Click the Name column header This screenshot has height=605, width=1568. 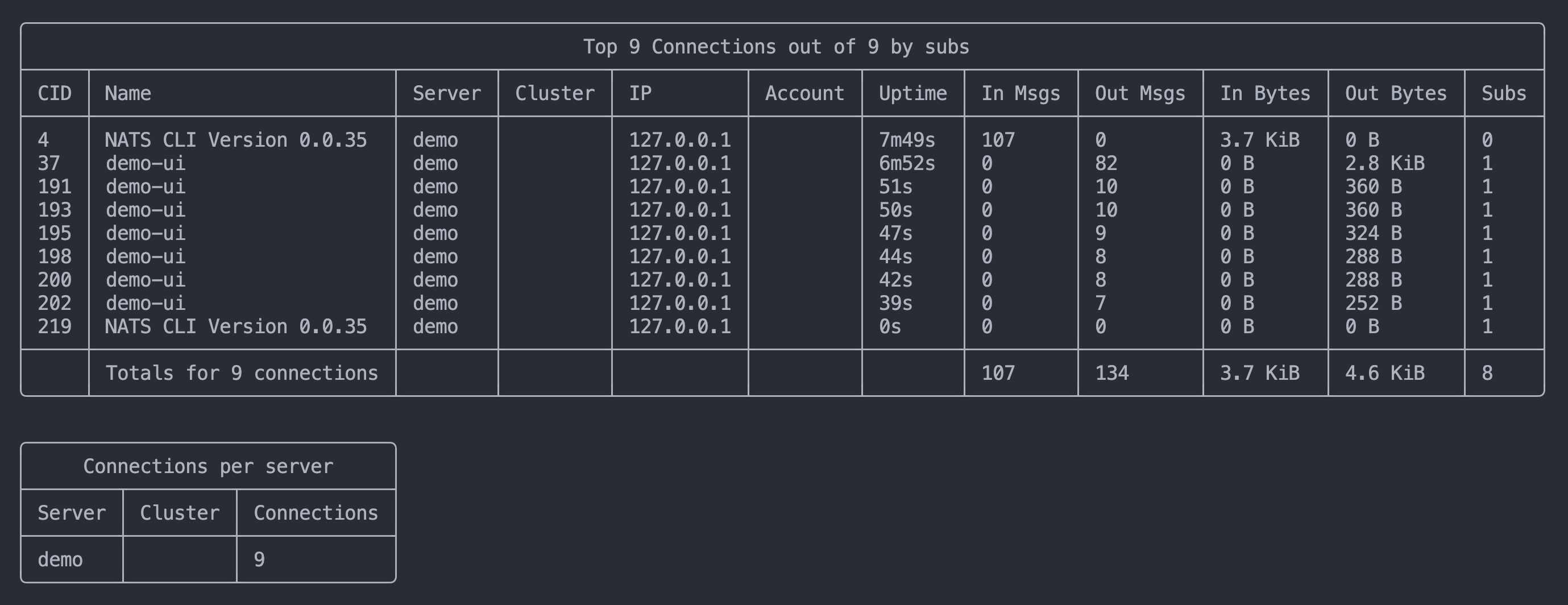(x=128, y=93)
